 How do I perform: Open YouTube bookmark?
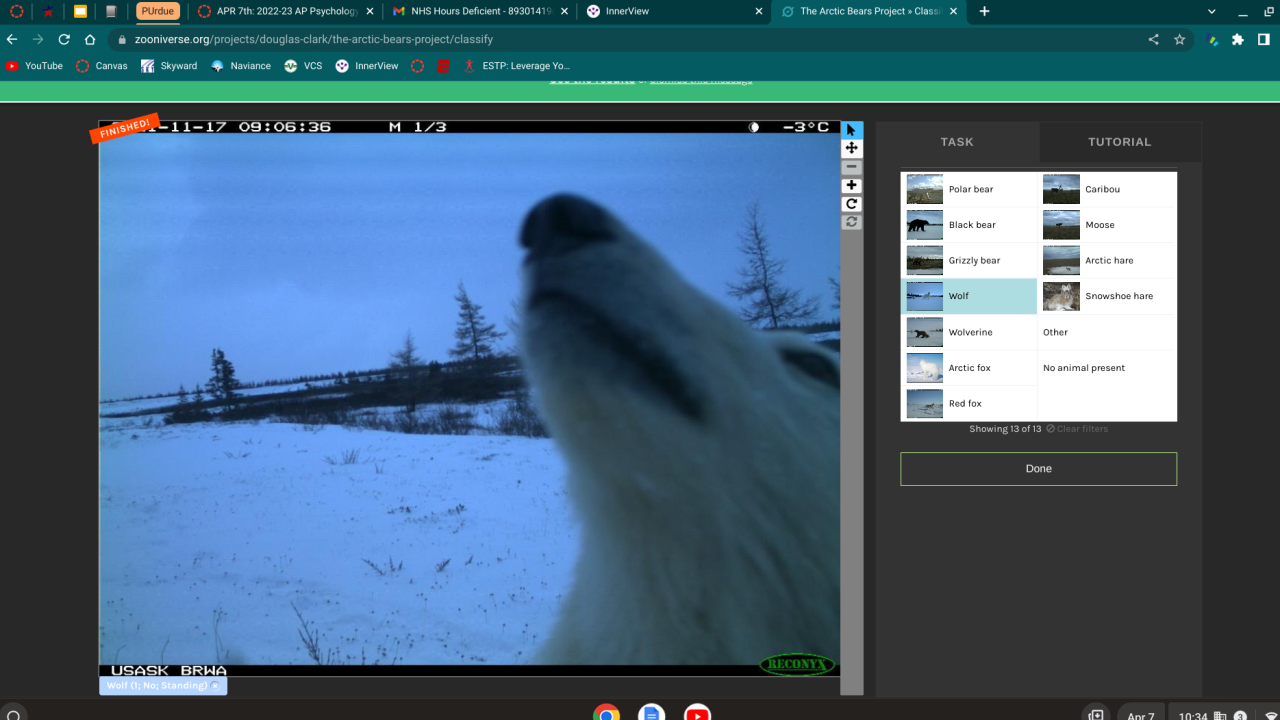[34, 66]
